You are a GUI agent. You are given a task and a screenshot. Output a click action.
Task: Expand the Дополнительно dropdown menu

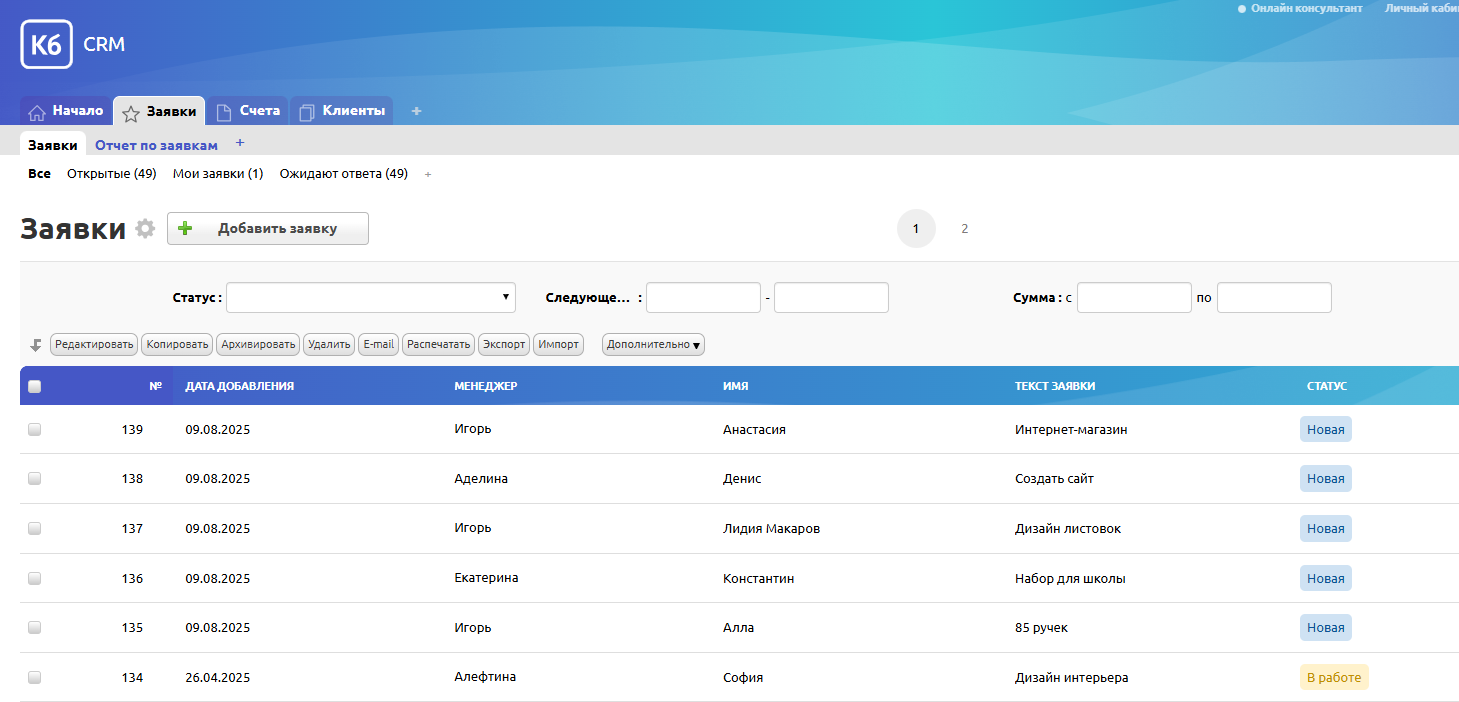tap(653, 345)
